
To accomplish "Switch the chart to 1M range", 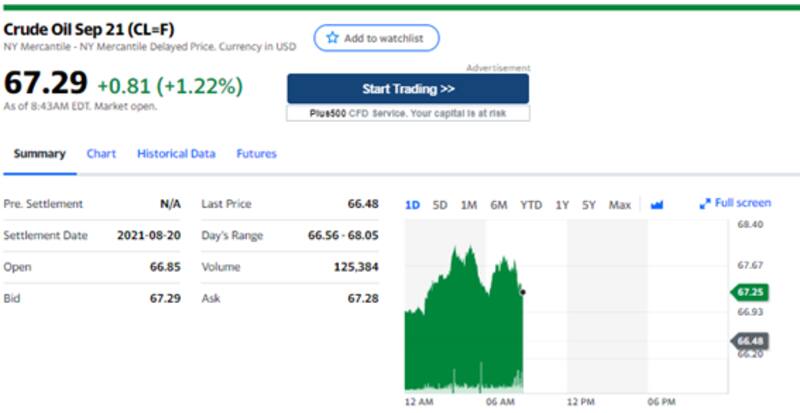I will tap(468, 205).
